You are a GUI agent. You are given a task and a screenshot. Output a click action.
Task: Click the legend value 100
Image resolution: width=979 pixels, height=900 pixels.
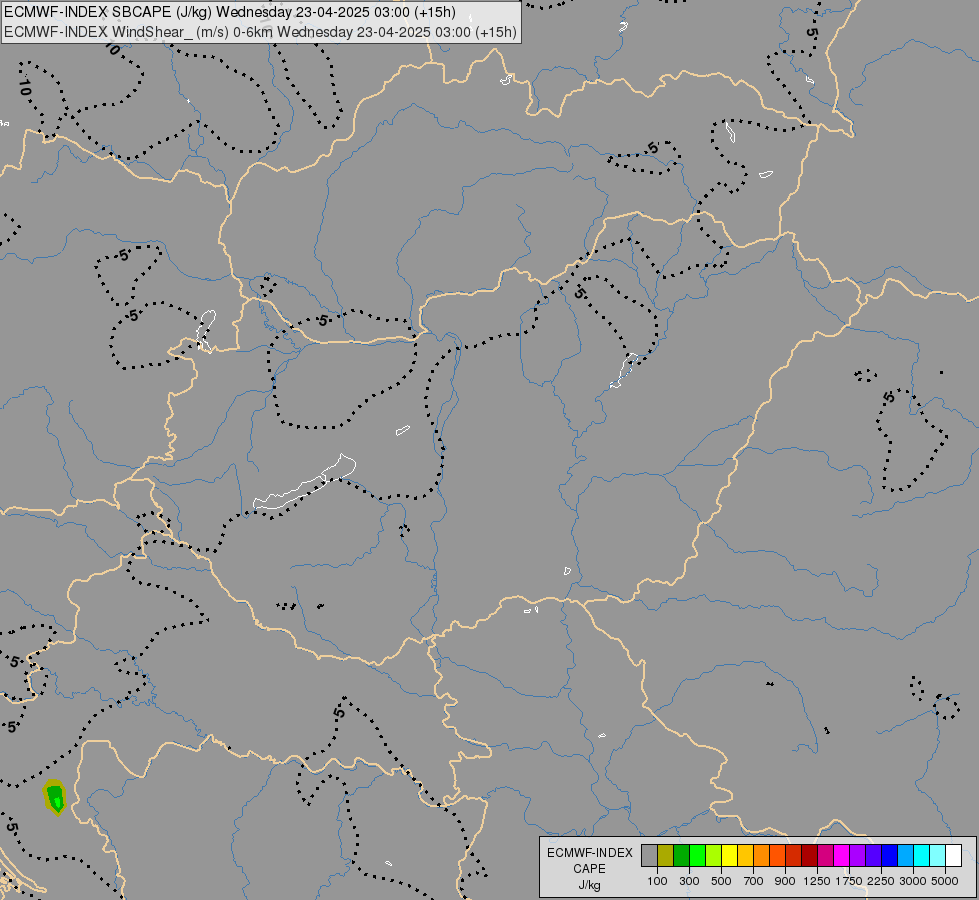pyautogui.click(x=657, y=881)
